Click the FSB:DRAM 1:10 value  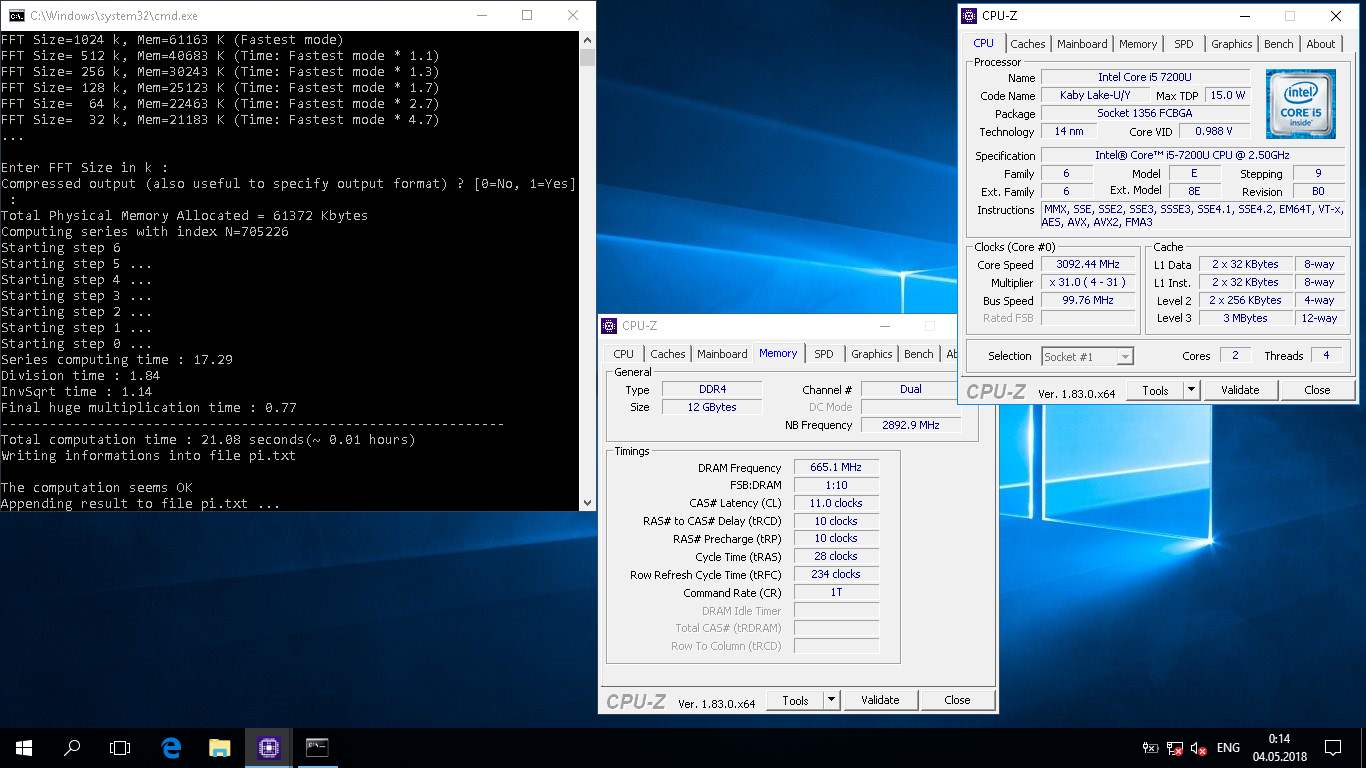[836, 485]
